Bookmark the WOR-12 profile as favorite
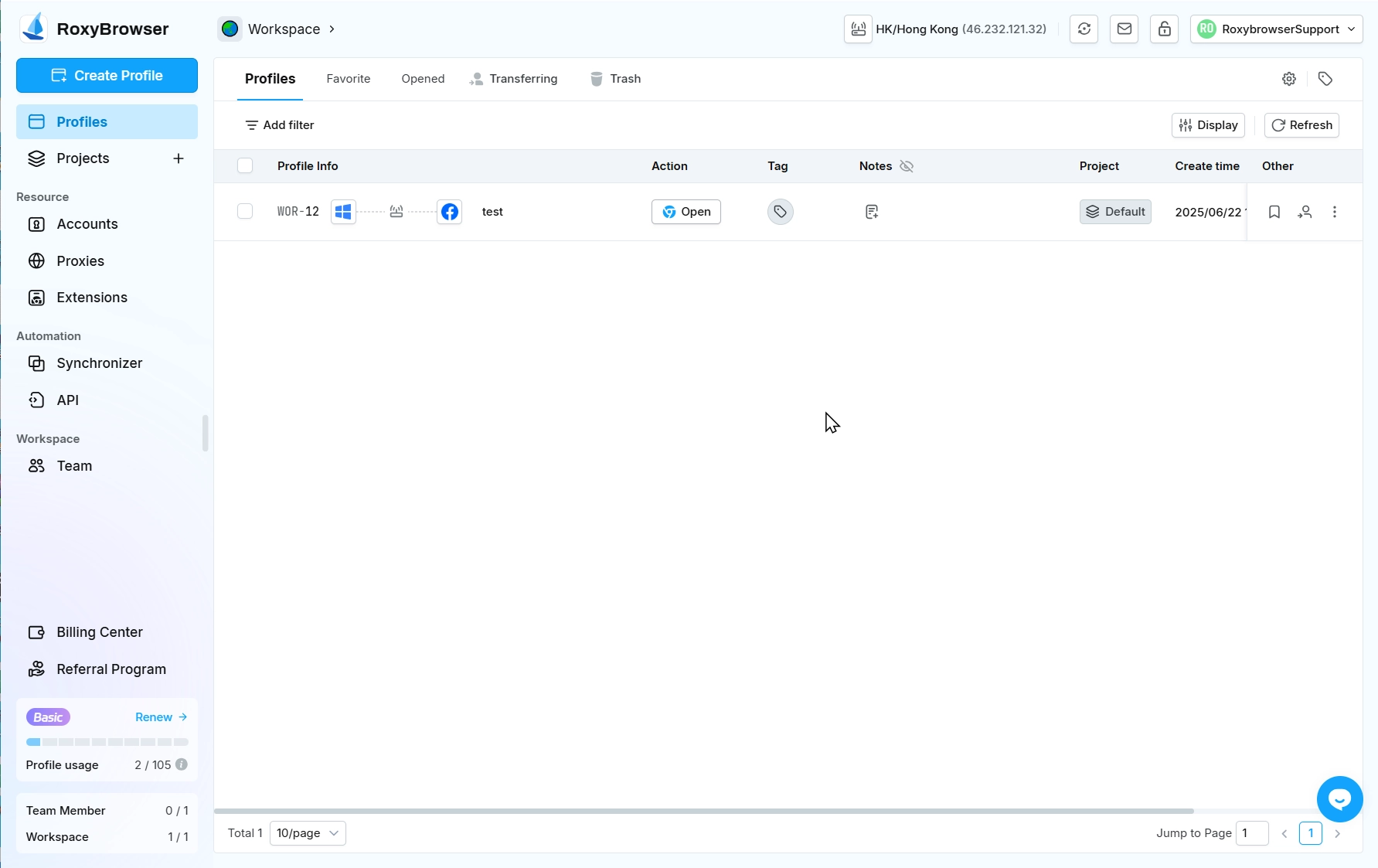Viewport: 1378px width, 868px height. point(1274,212)
